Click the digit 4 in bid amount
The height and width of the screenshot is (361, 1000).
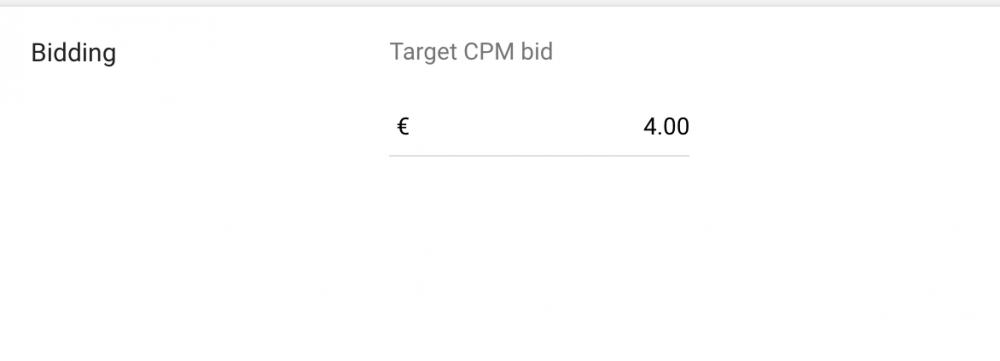coord(650,127)
